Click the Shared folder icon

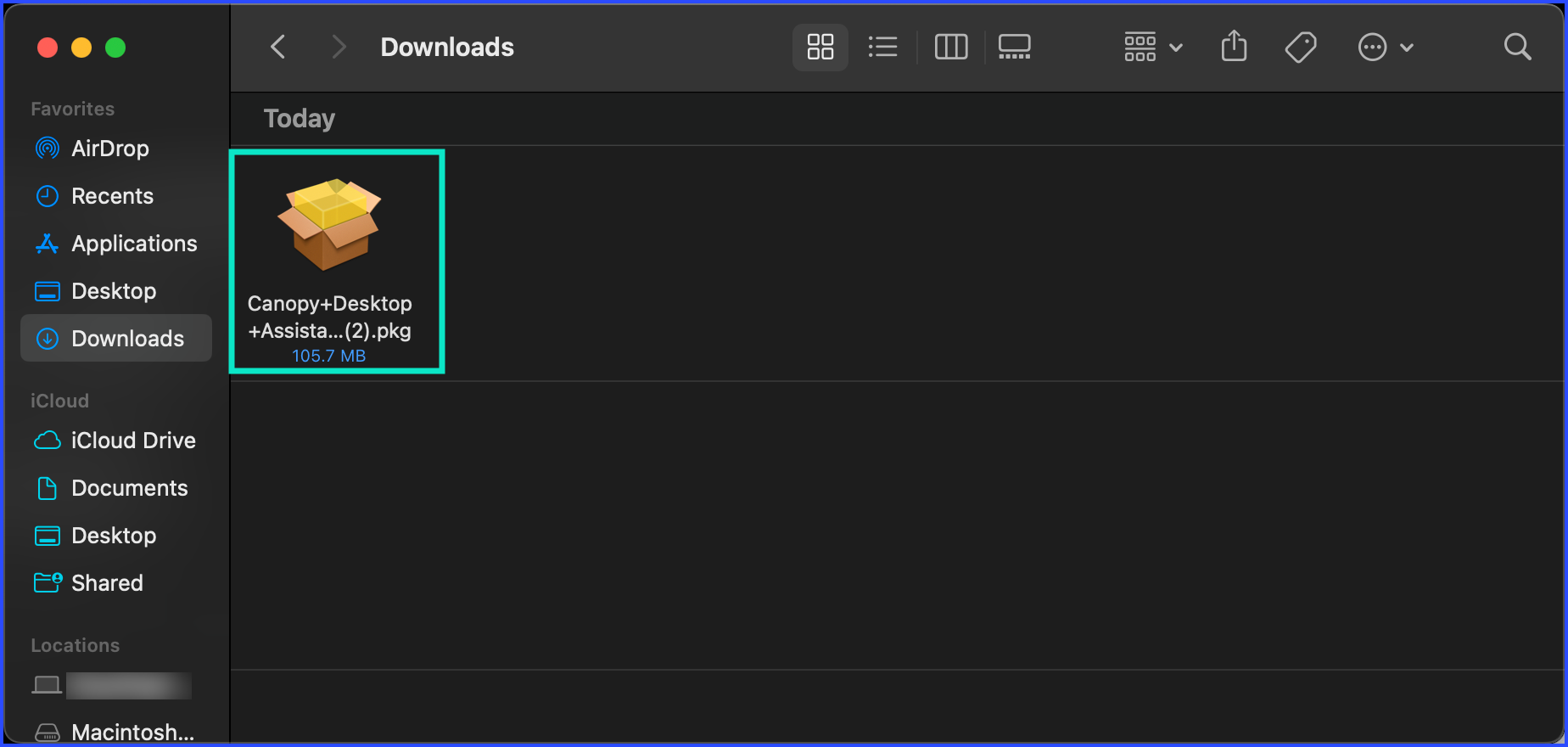(x=48, y=582)
